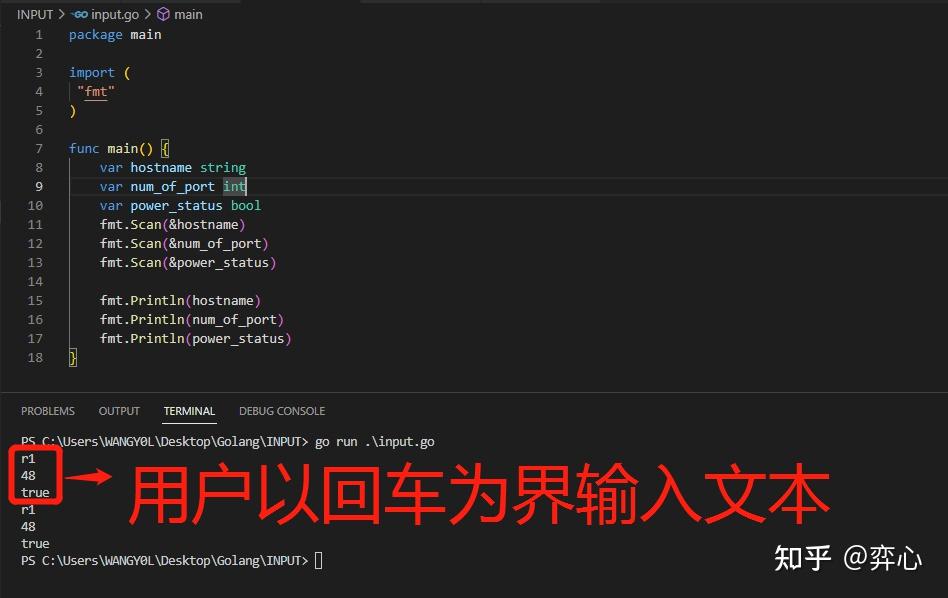
Task: Switch to the DEBUG CONSOLE tab
Action: (281, 411)
